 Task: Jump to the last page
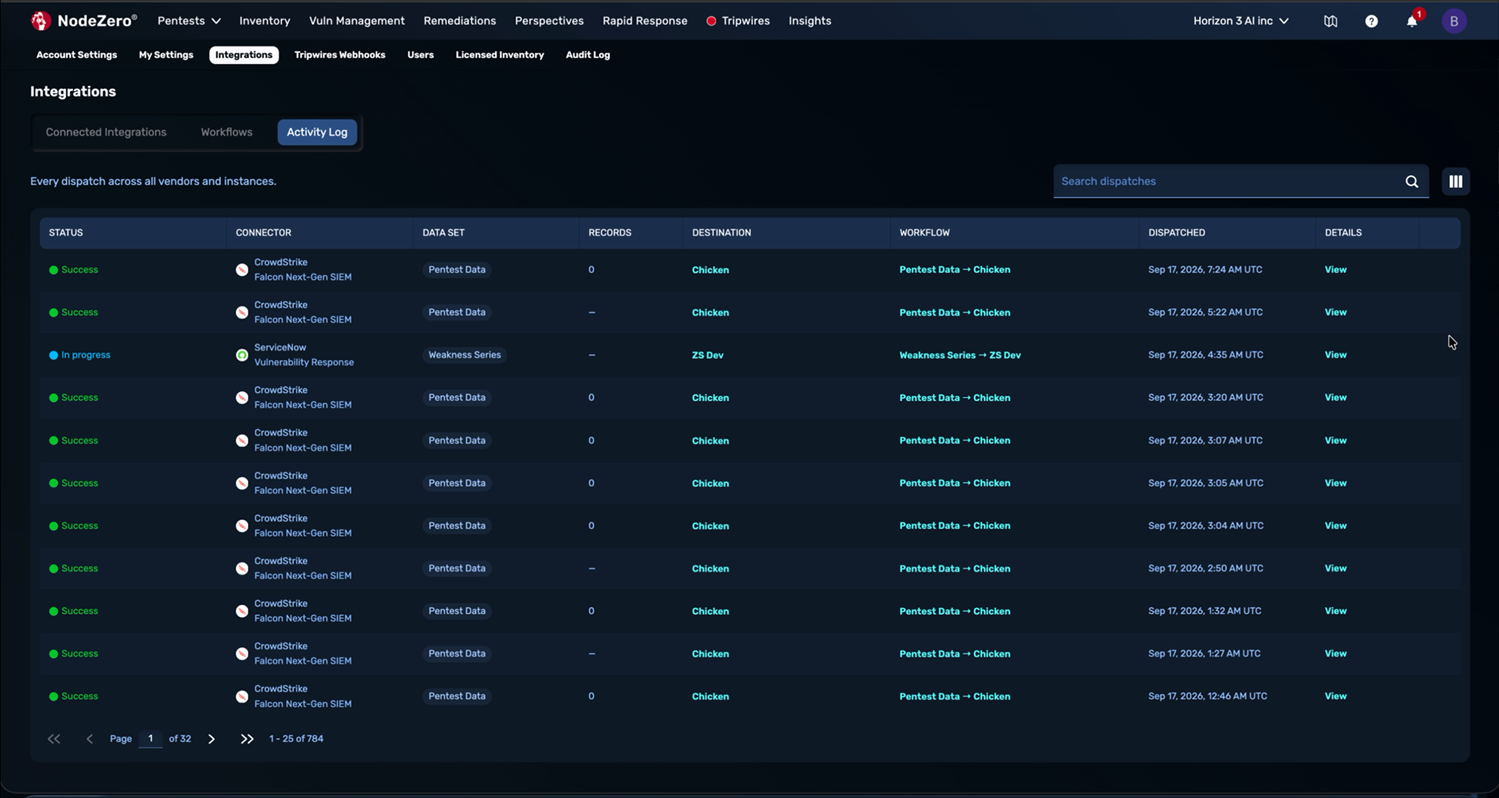[x=247, y=739]
